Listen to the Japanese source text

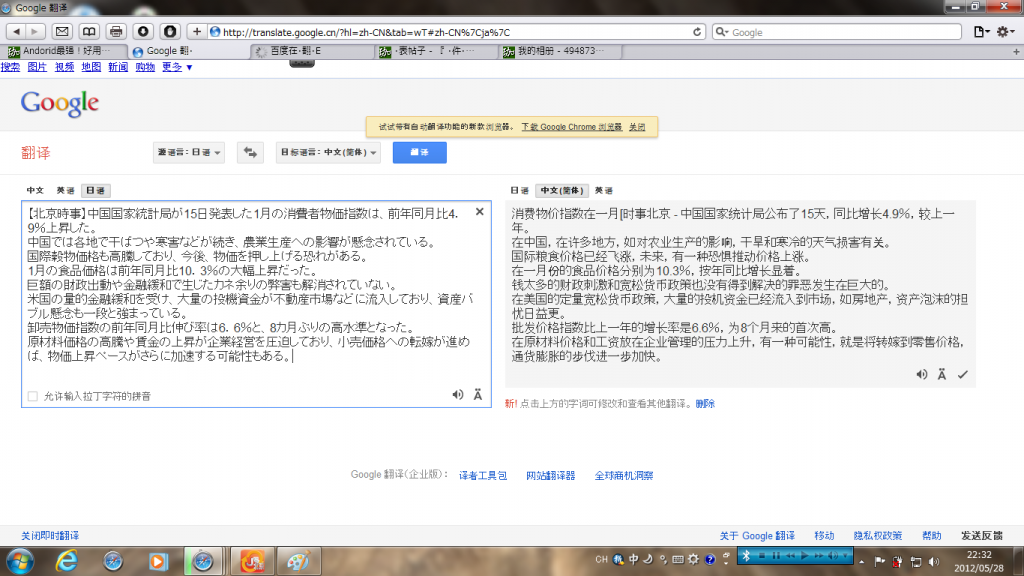(458, 394)
